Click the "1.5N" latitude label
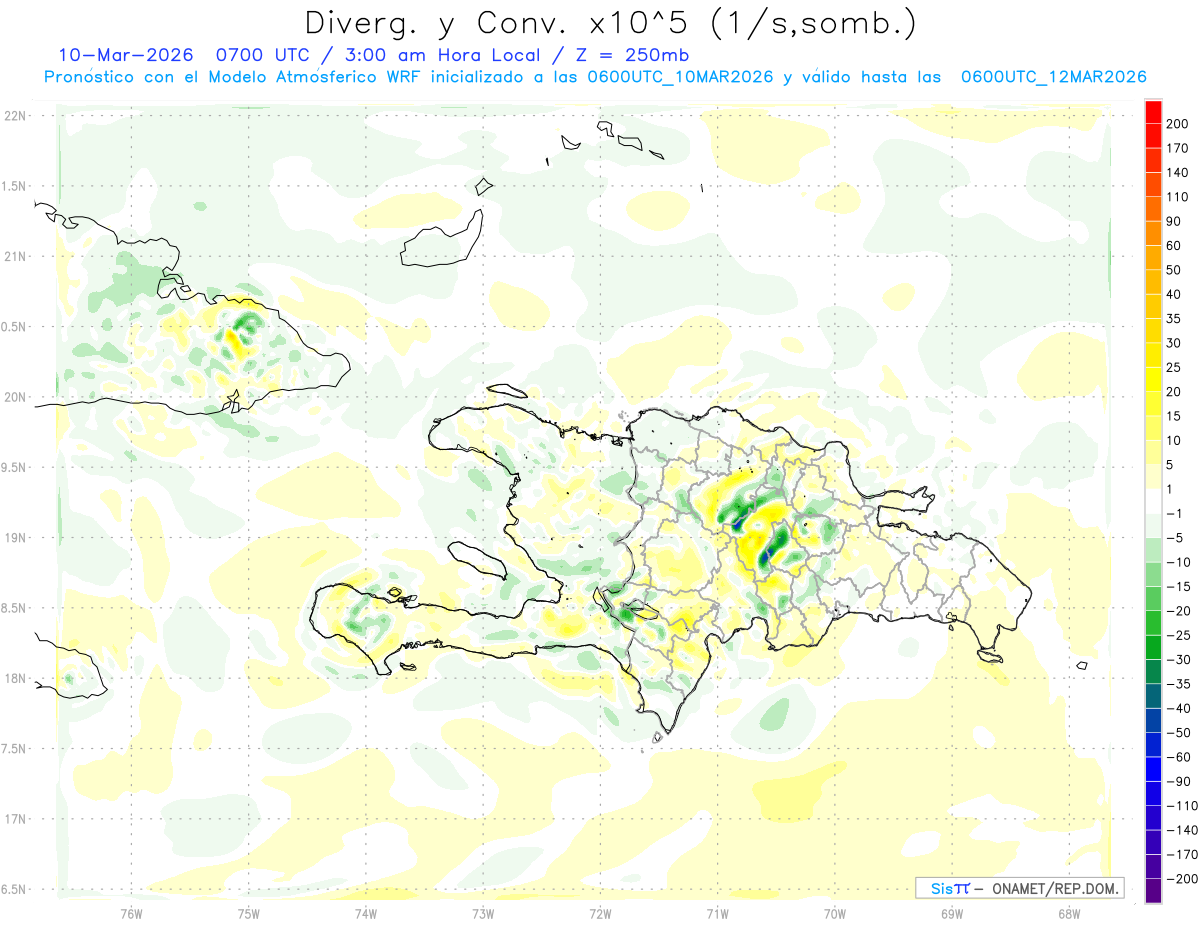Viewport: 1200px width, 927px height. 15,186
